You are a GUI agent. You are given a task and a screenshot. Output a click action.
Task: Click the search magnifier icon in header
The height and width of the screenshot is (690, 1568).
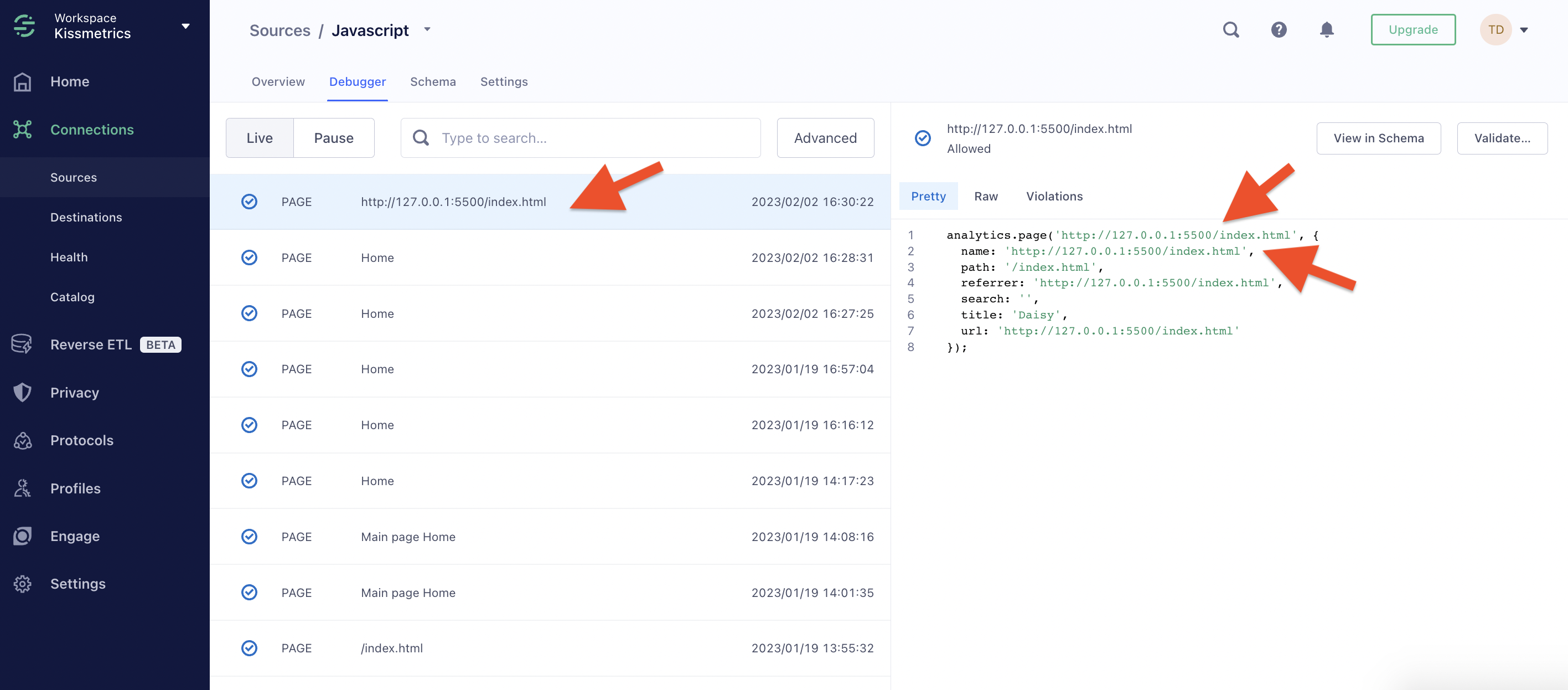1231,29
